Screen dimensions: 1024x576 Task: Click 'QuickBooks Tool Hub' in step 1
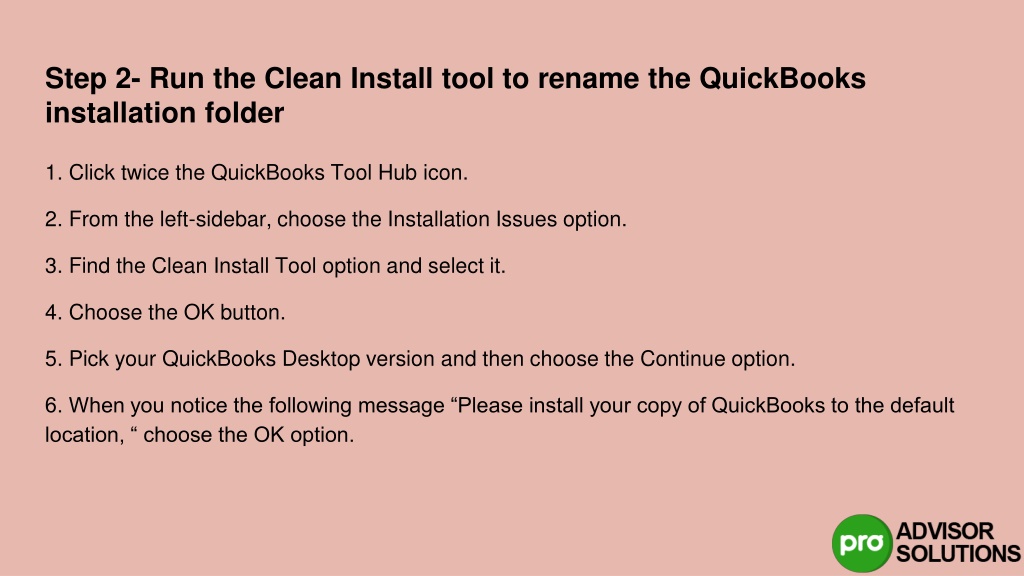(x=314, y=172)
